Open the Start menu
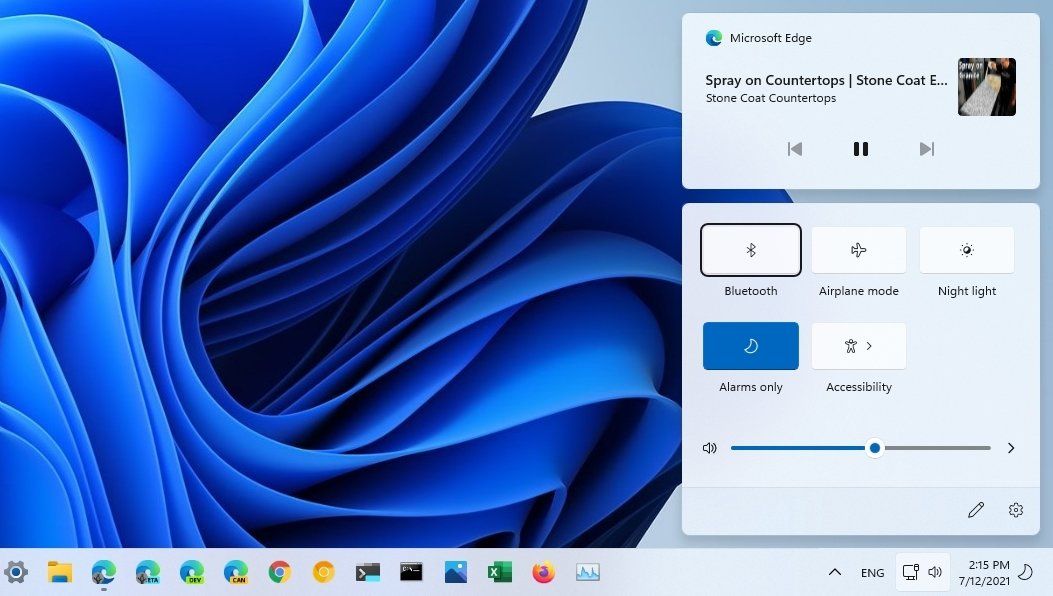 17,572
